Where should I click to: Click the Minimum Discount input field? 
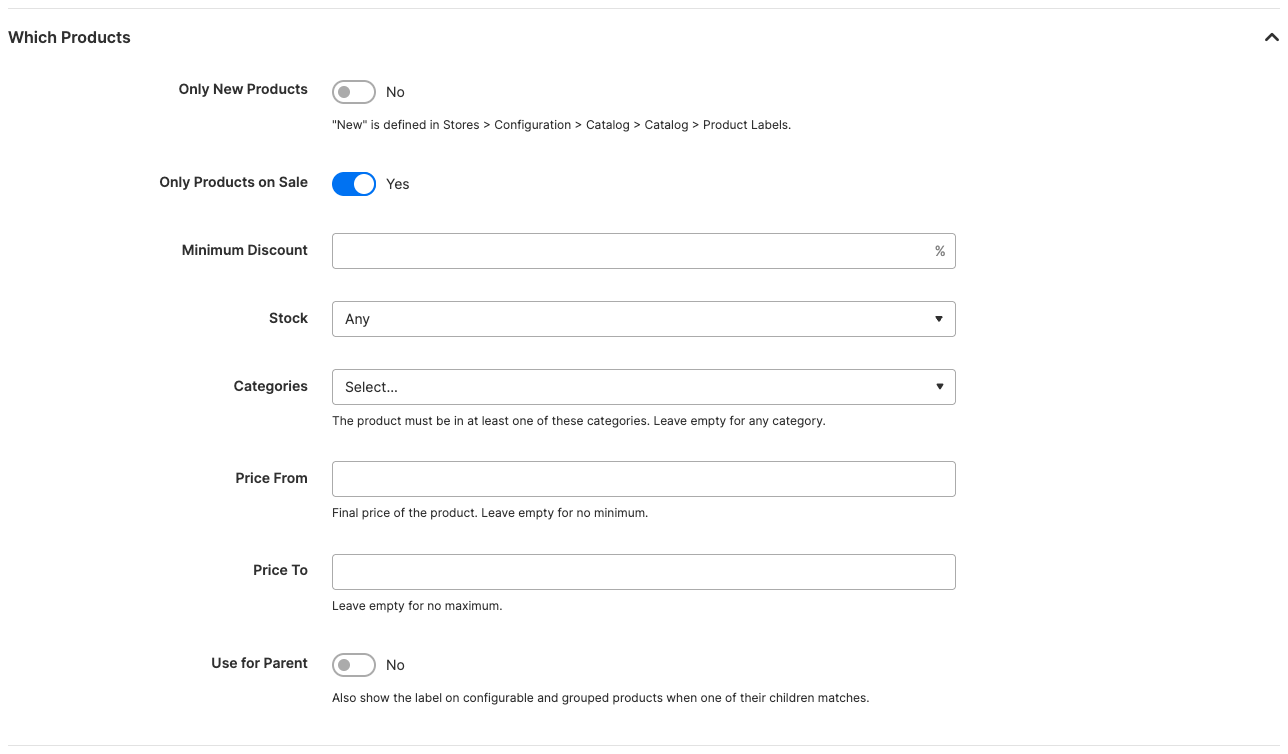click(644, 251)
